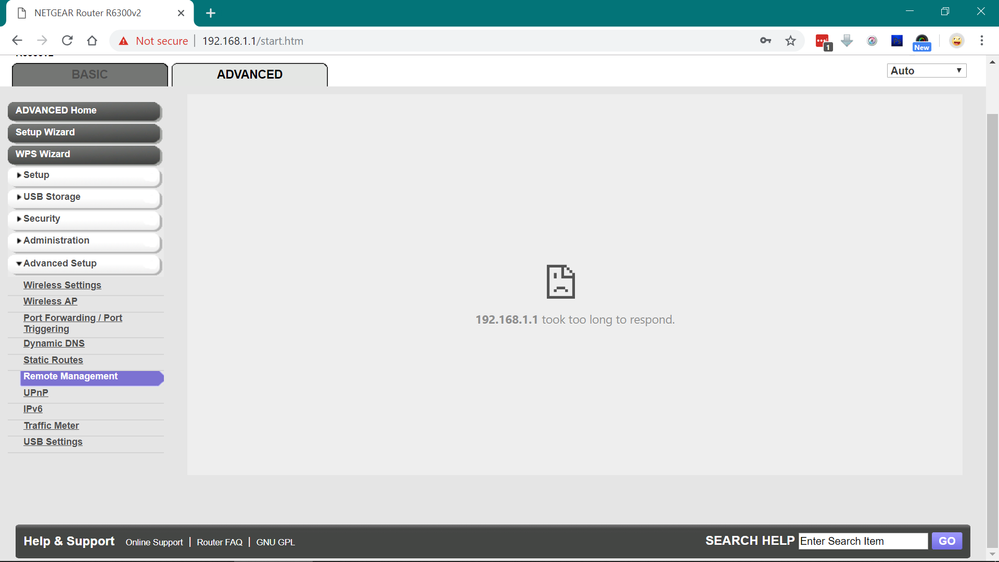Open the saved password key icon
This screenshot has width=999, height=562.
765,41
